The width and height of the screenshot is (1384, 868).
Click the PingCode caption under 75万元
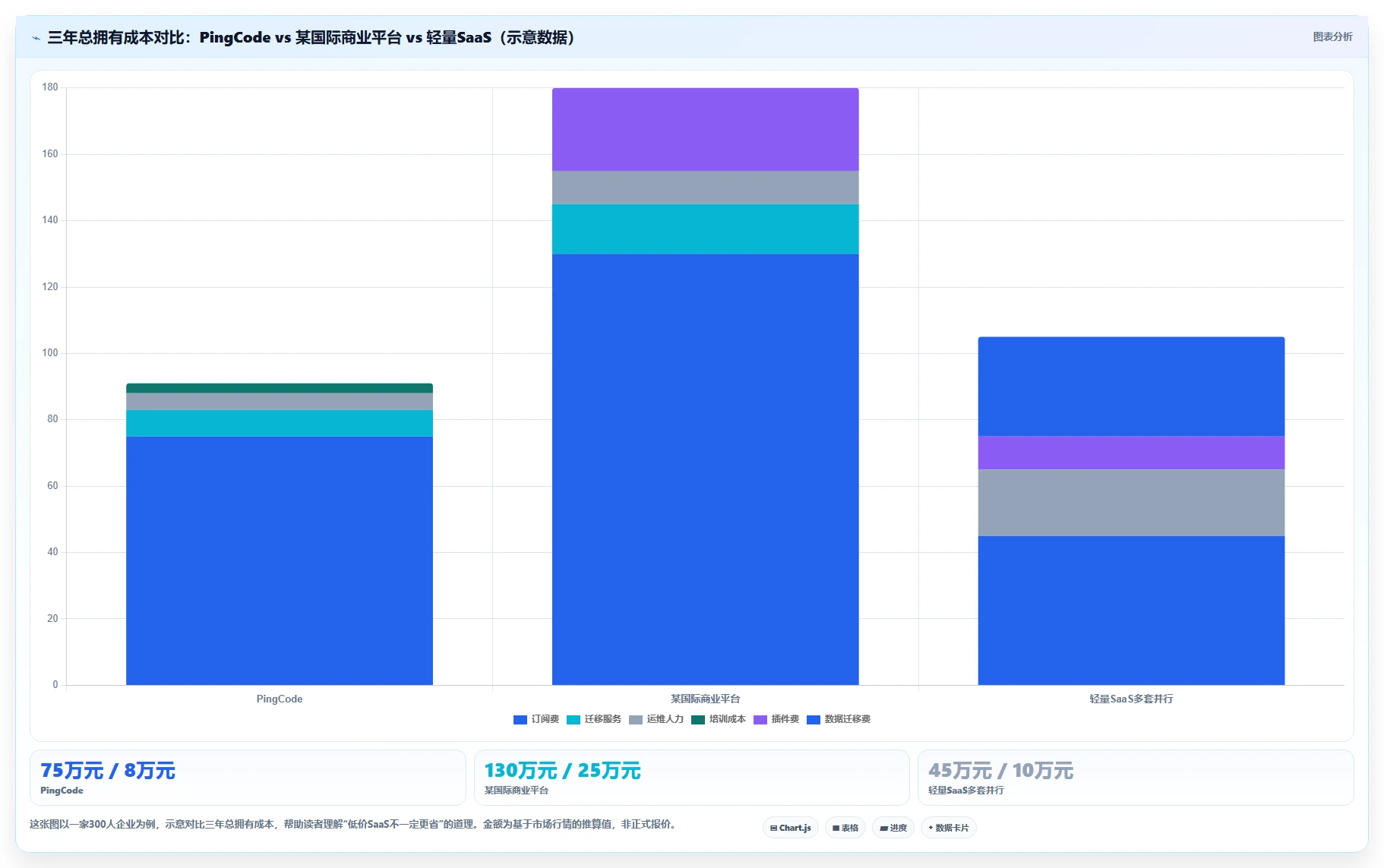(62, 791)
